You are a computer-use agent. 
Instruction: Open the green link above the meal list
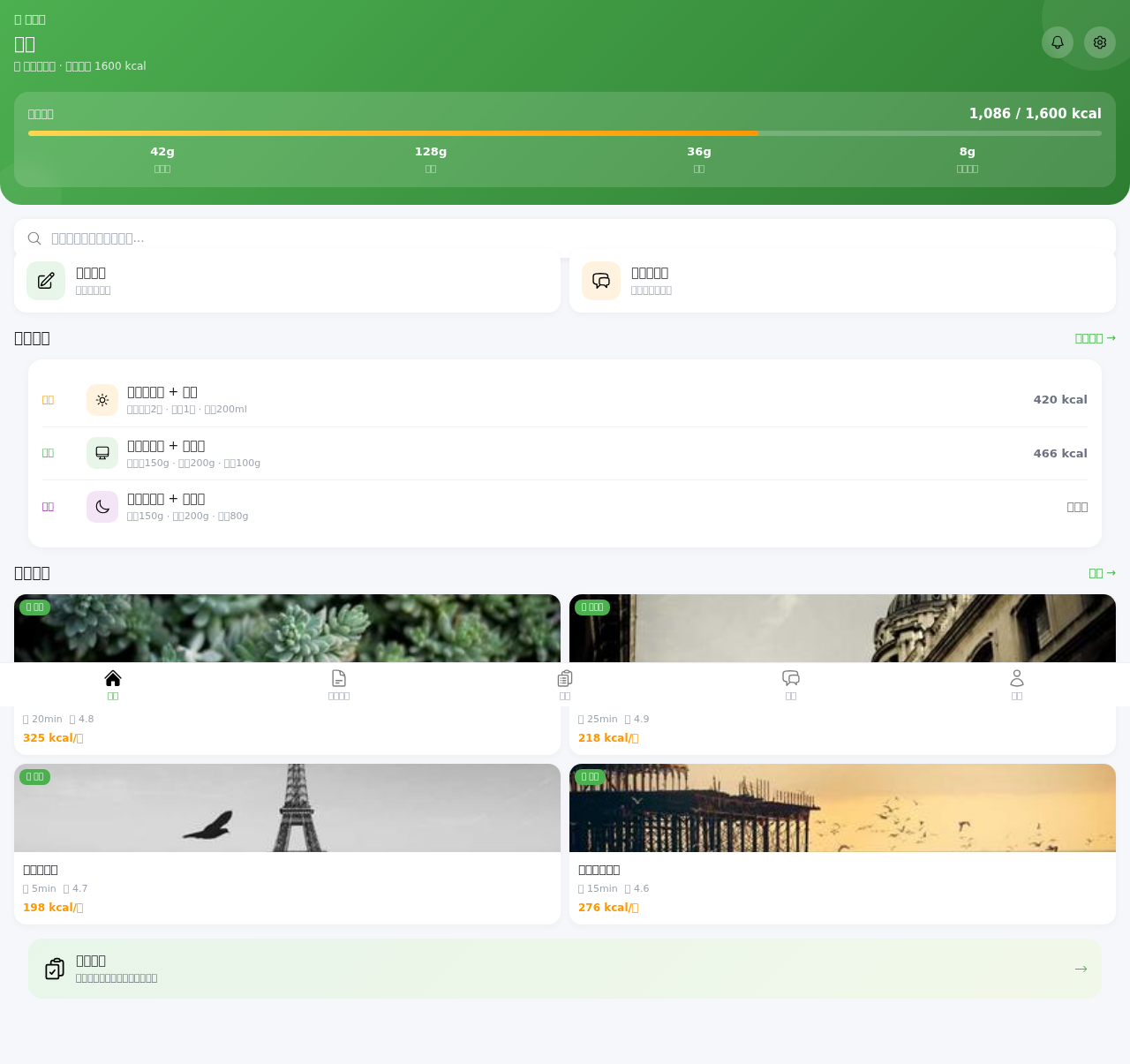[x=1096, y=338]
